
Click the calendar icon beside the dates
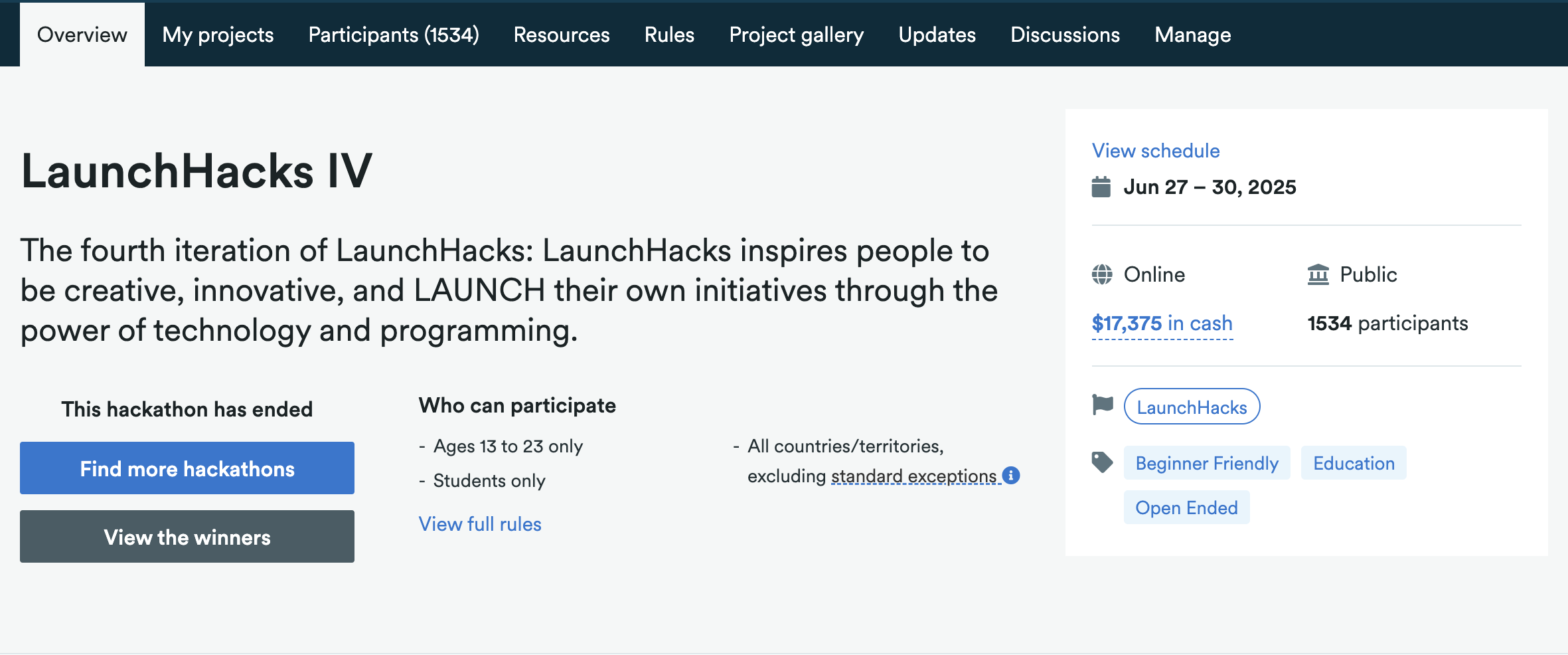pyautogui.click(x=1101, y=187)
